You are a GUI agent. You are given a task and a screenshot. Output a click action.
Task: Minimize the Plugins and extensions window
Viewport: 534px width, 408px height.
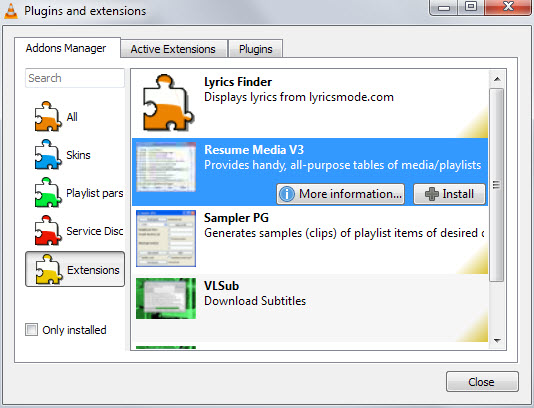pyautogui.click(x=444, y=7)
